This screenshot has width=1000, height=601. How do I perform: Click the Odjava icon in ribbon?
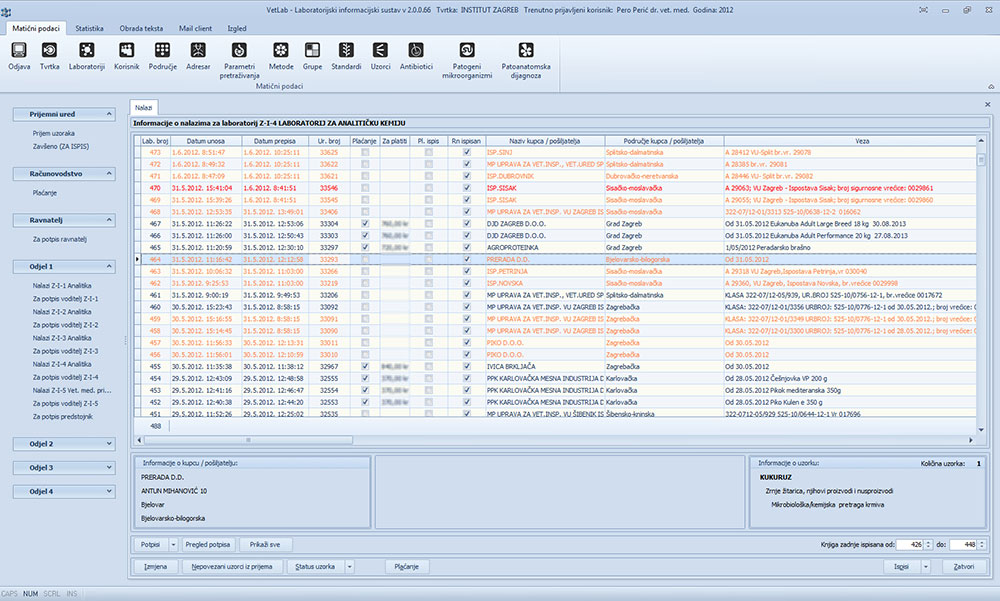19,50
